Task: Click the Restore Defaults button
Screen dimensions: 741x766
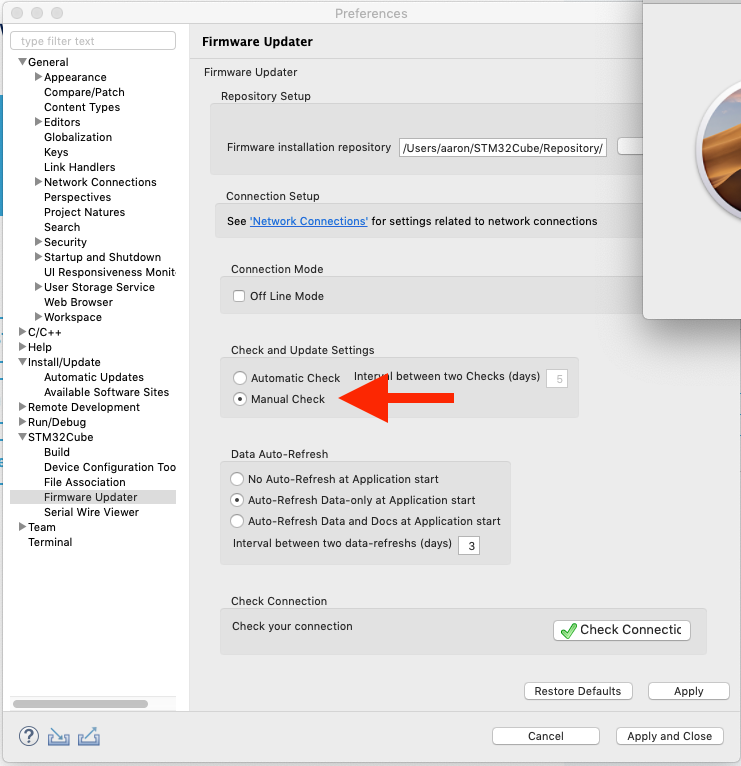Action: pos(578,691)
